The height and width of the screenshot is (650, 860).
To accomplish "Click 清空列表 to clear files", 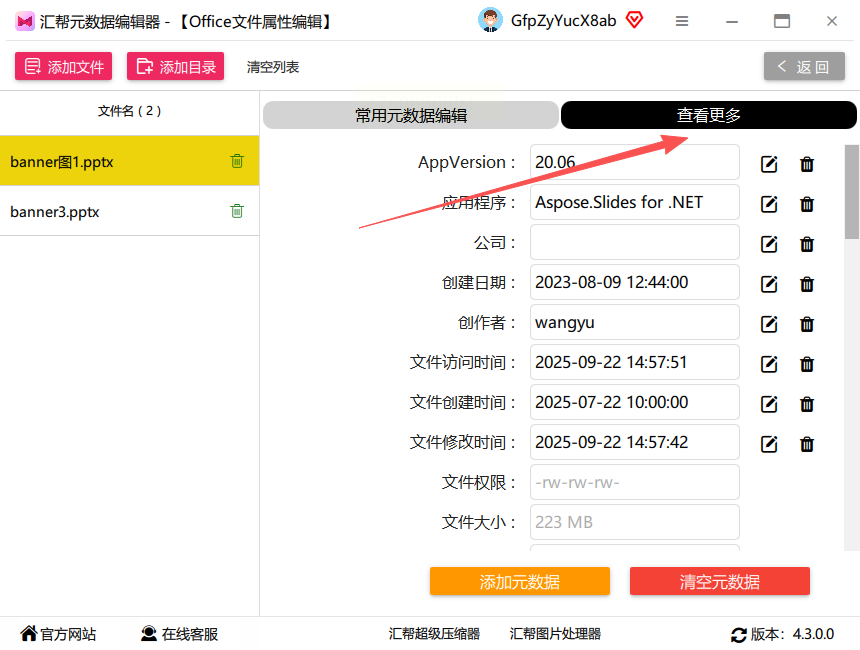I will click(x=273, y=67).
